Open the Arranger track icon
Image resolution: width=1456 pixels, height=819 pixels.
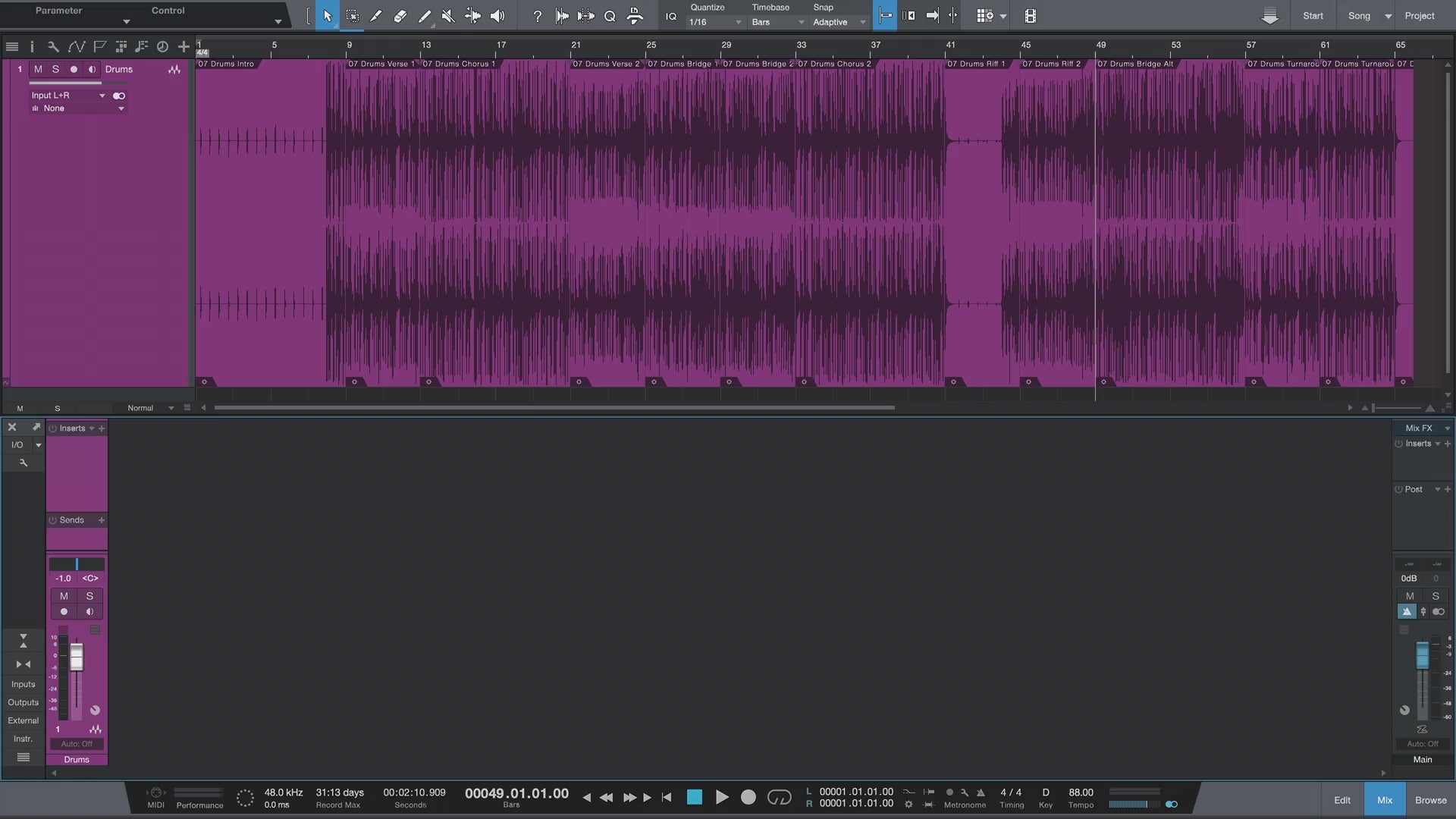pyautogui.click(x=121, y=47)
